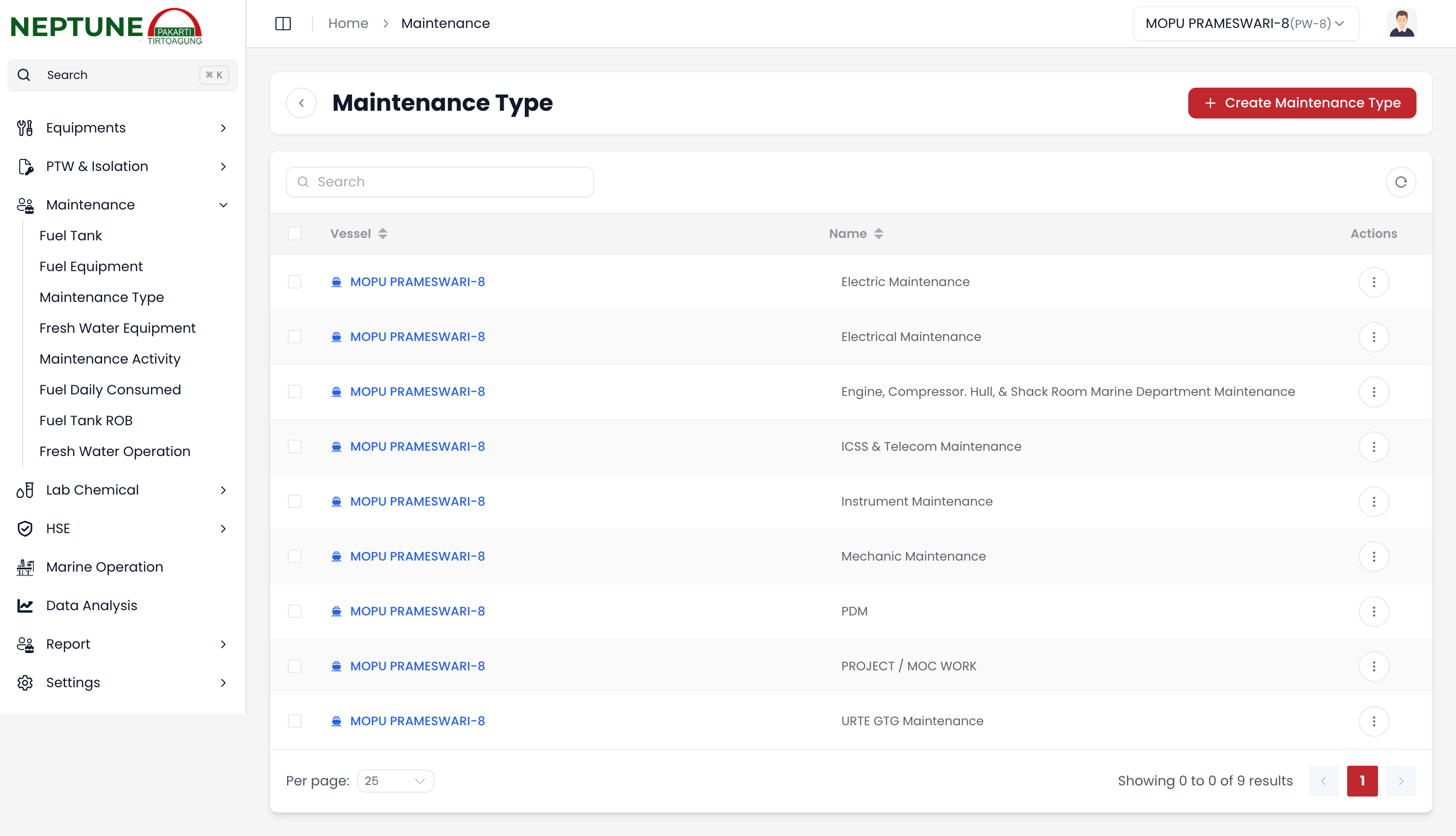Go to Marine Operation in sidebar
Image resolution: width=1456 pixels, height=836 pixels.
pyautogui.click(x=104, y=567)
